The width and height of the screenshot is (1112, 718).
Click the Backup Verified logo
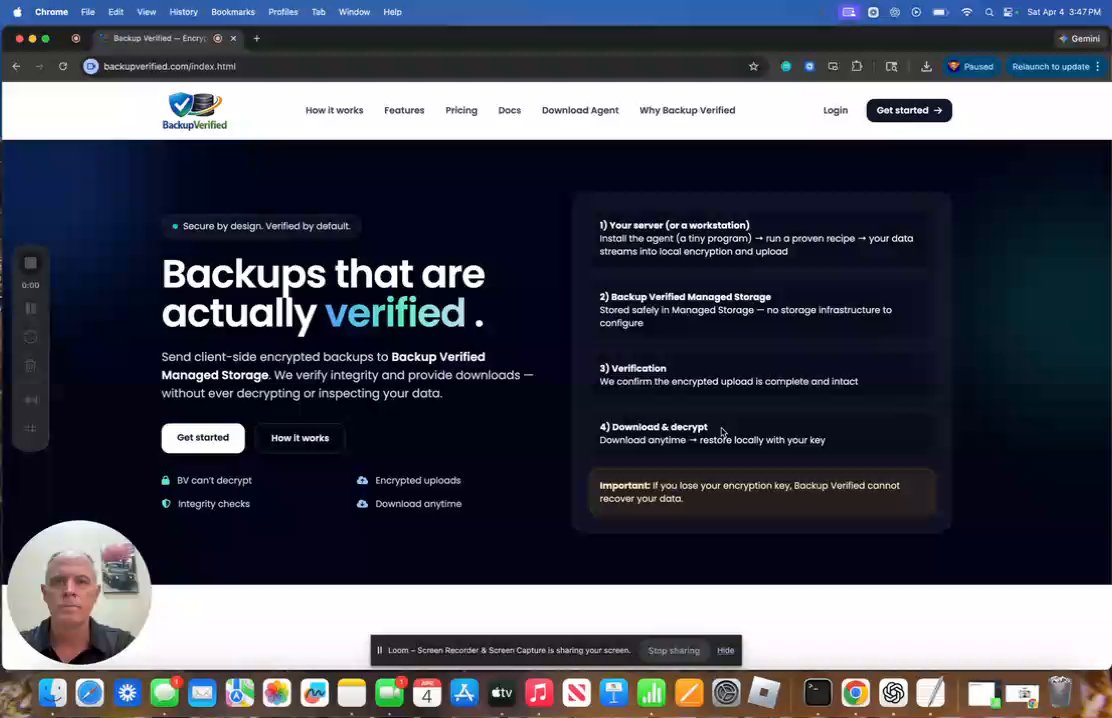(x=194, y=111)
